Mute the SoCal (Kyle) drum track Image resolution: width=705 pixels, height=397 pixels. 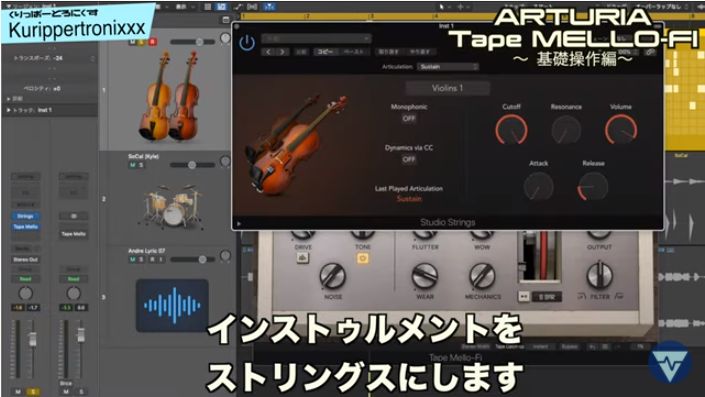click(x=133, y=165)
